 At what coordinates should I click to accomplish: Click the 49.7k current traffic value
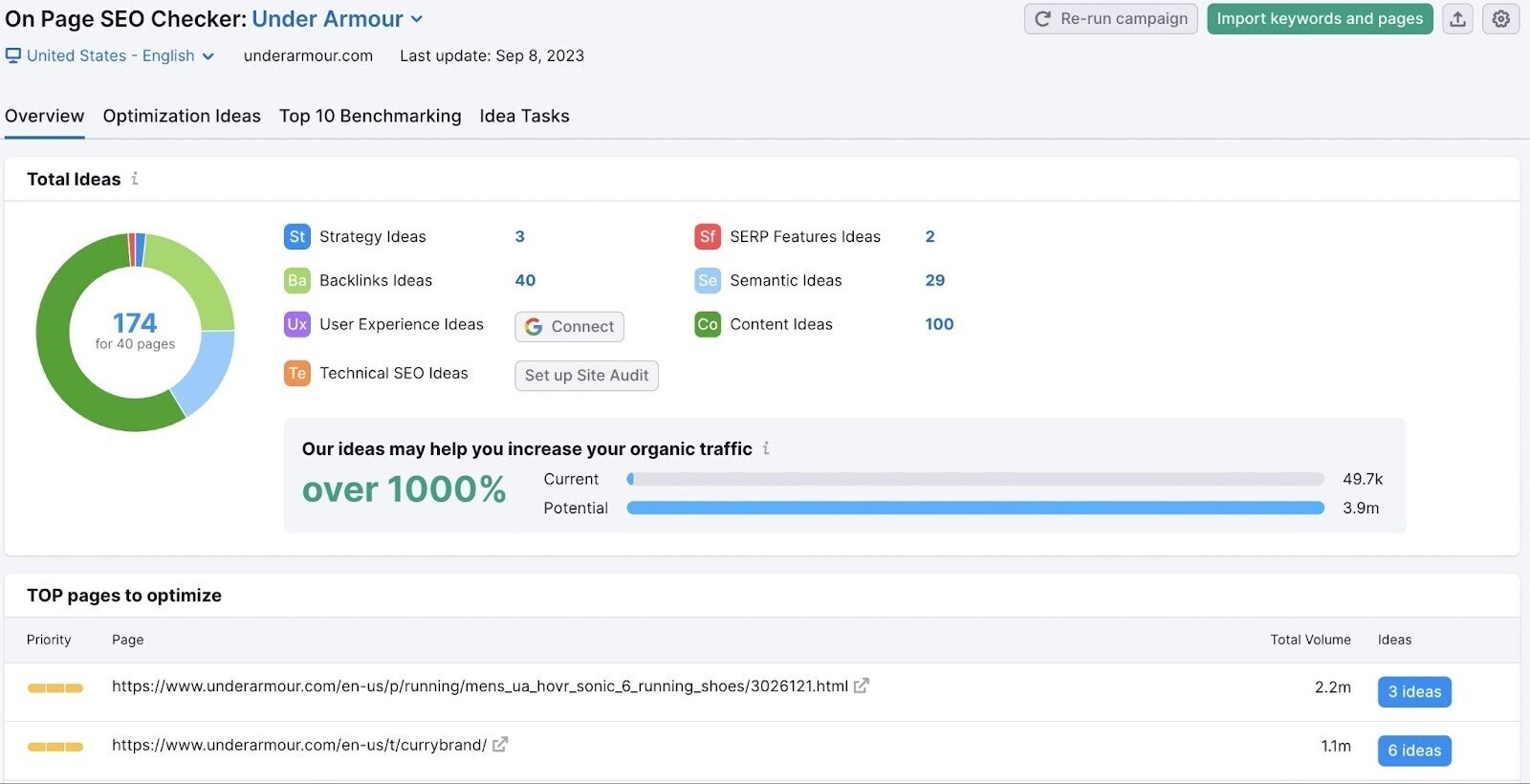tap(1363, 479)
